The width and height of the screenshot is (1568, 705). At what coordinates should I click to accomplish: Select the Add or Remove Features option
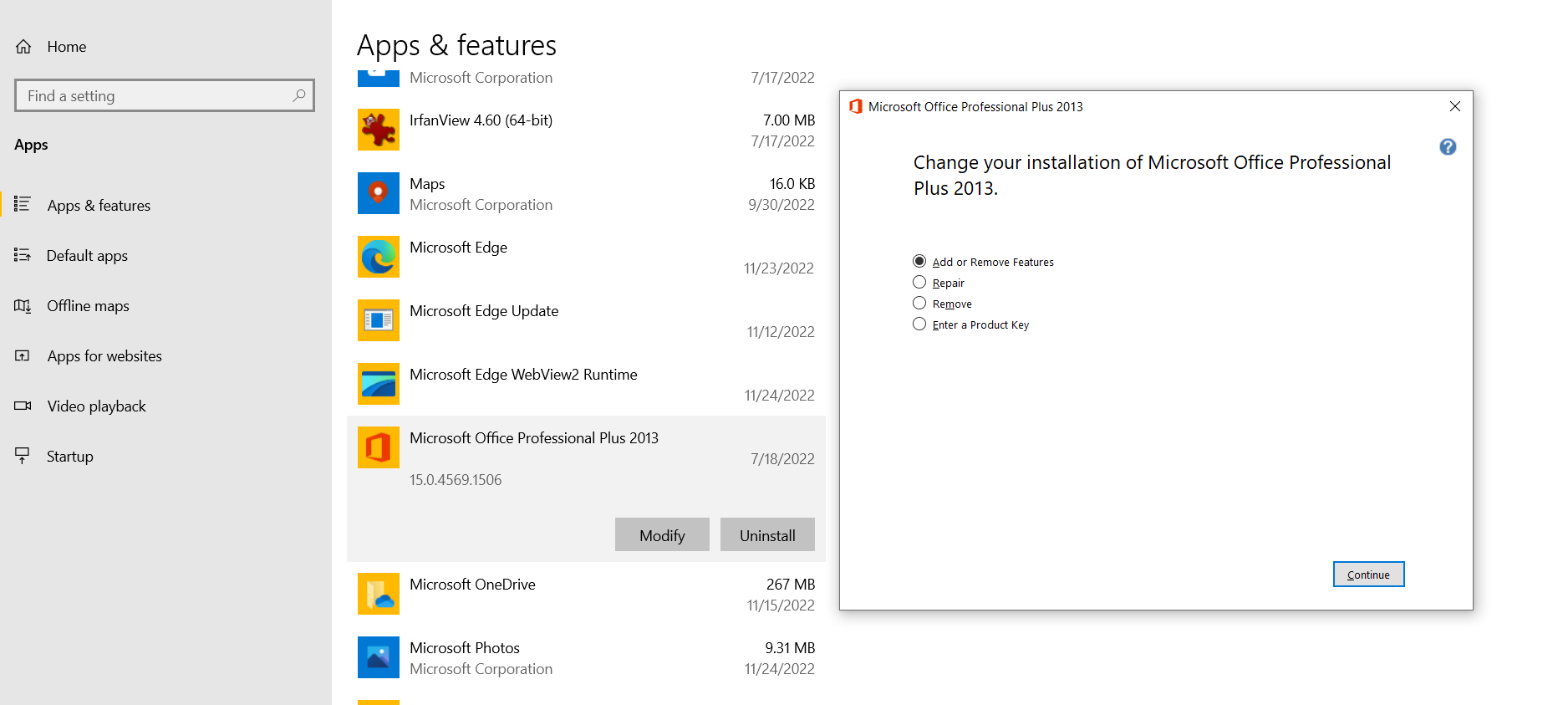coord(983,262)
